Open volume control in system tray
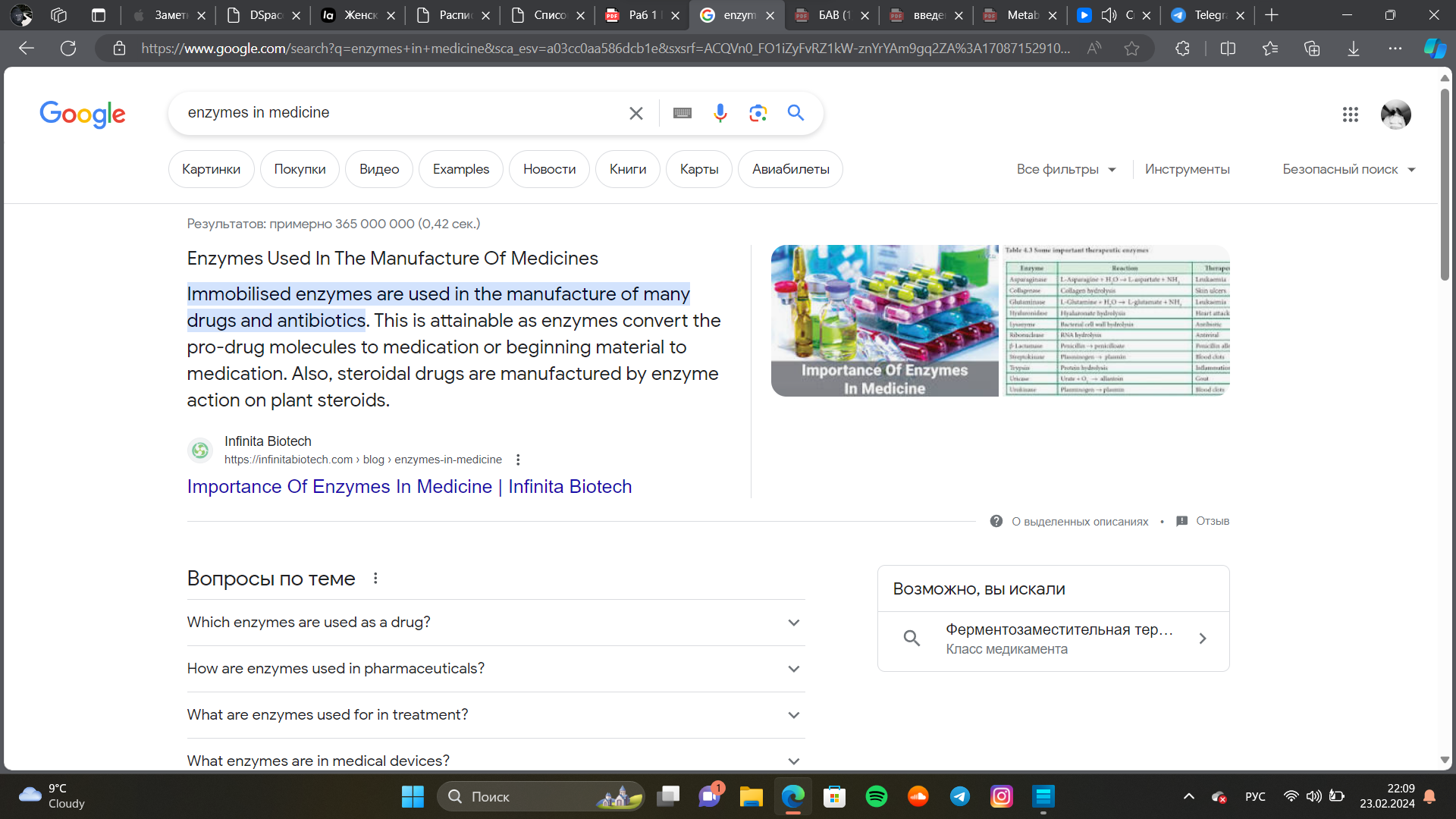 (1313, 796)
